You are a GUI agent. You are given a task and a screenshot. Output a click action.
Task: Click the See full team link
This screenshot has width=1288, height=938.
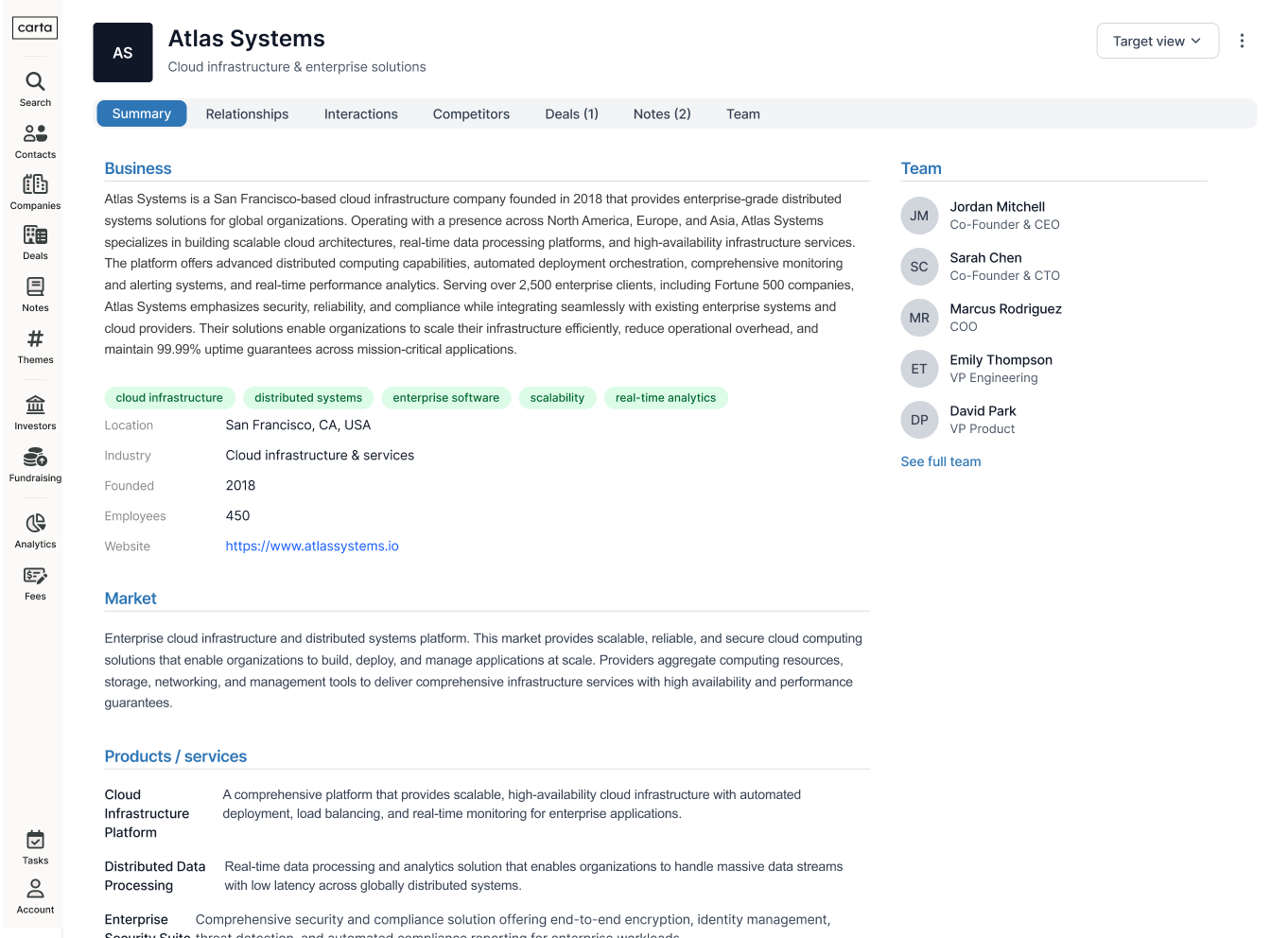(x=940, y=461)
